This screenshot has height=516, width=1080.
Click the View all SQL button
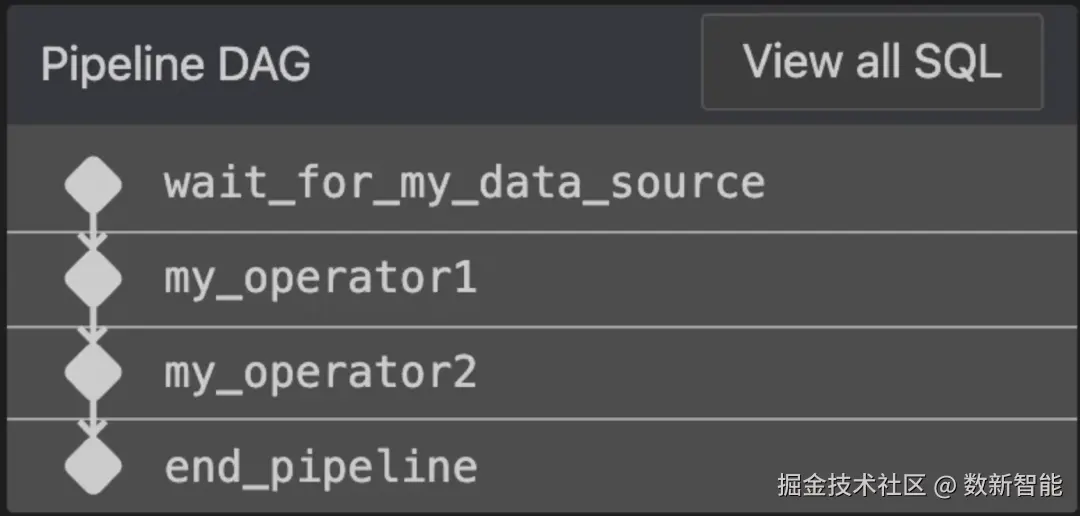tap(872, 62)
